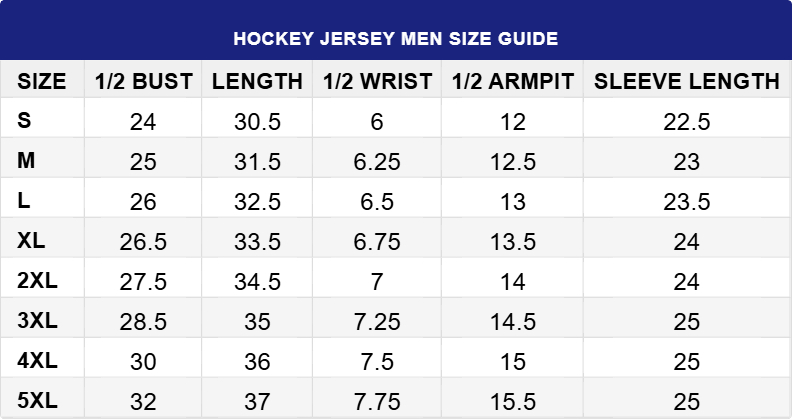This screenshot has width=792, height=420.
Task: Click the 3XL size row label
Action: pos(38,321)
